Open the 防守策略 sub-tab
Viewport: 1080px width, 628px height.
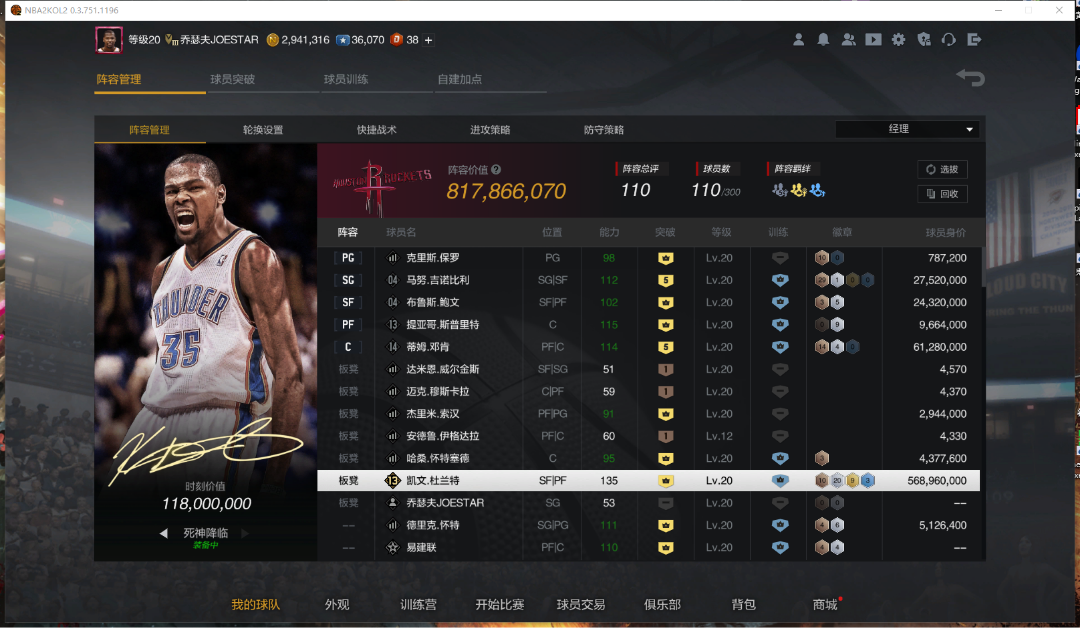604,129
